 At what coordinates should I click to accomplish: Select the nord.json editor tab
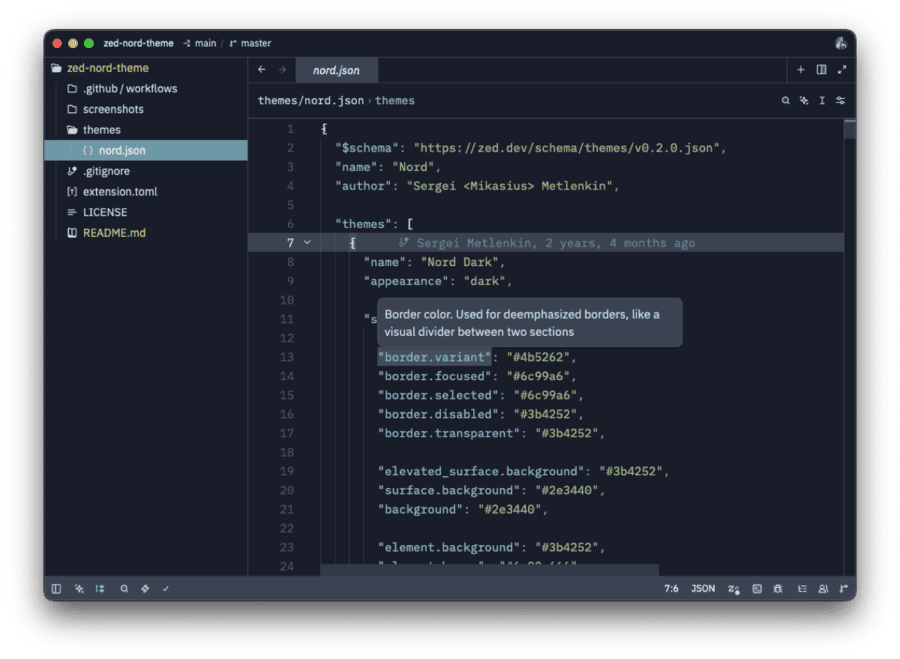tap(336, 70)
